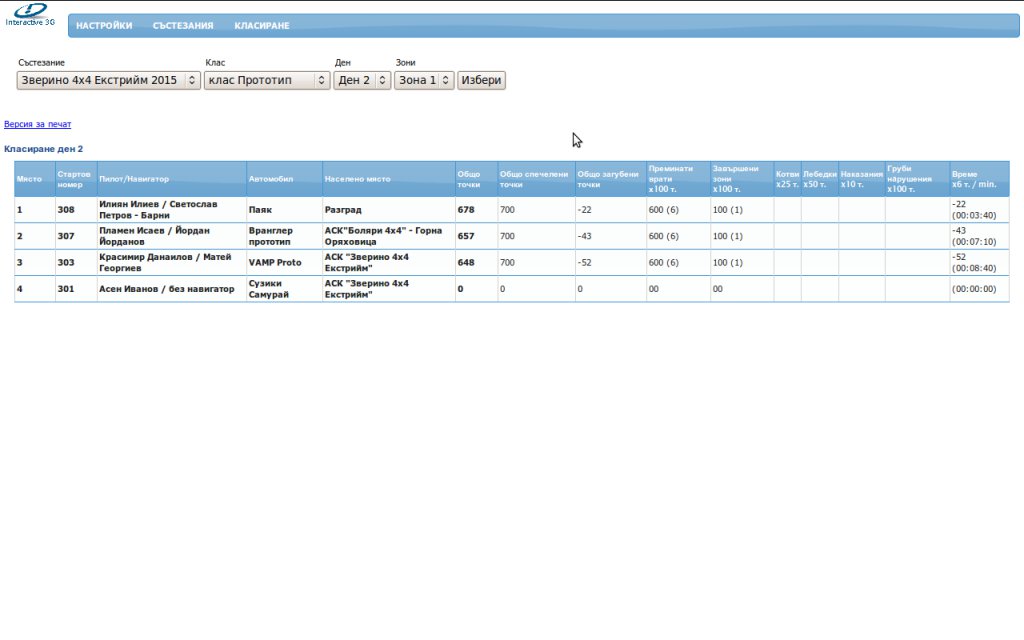This screenshot has width=1024, height=640.
Task: Click the Класиране ден 2 heading
Action: [44, 149]
